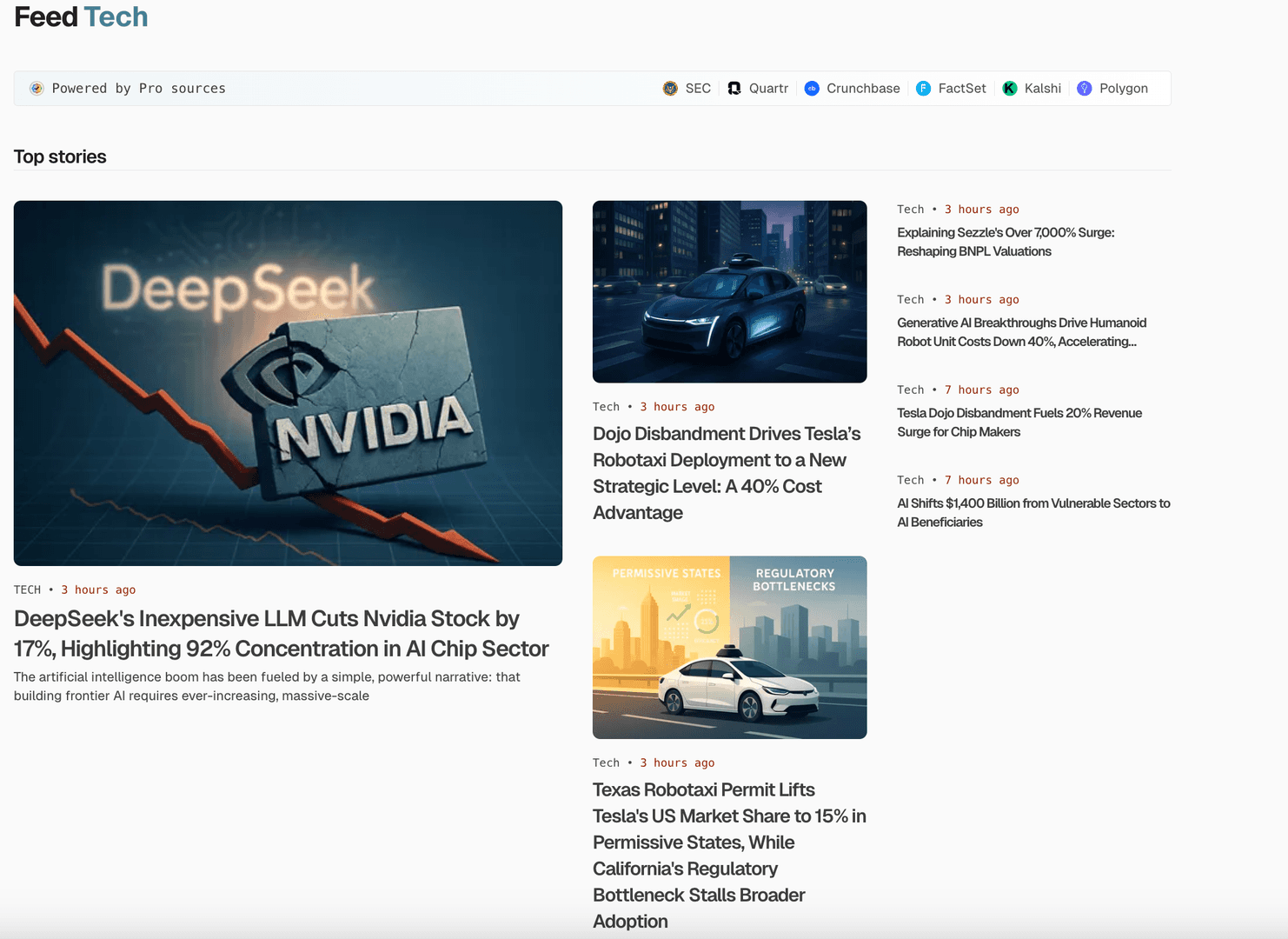
Task: Open Explaining Sezzle's Over 7,000% Surge story
Action: click(x=1006, y=242)
